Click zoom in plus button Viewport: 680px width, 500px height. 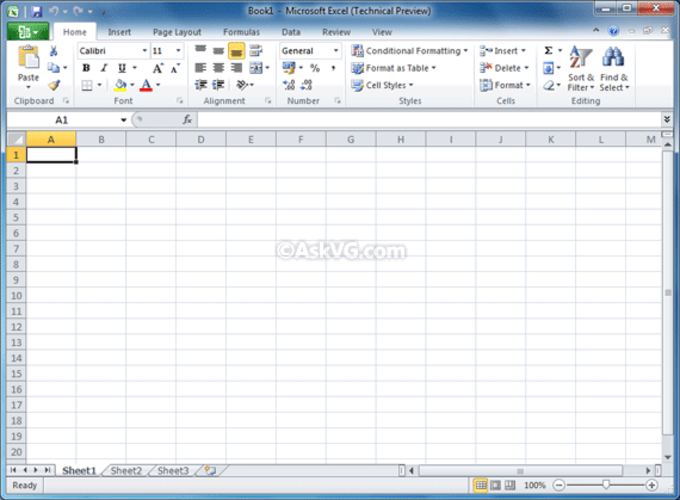click(651, 485)
